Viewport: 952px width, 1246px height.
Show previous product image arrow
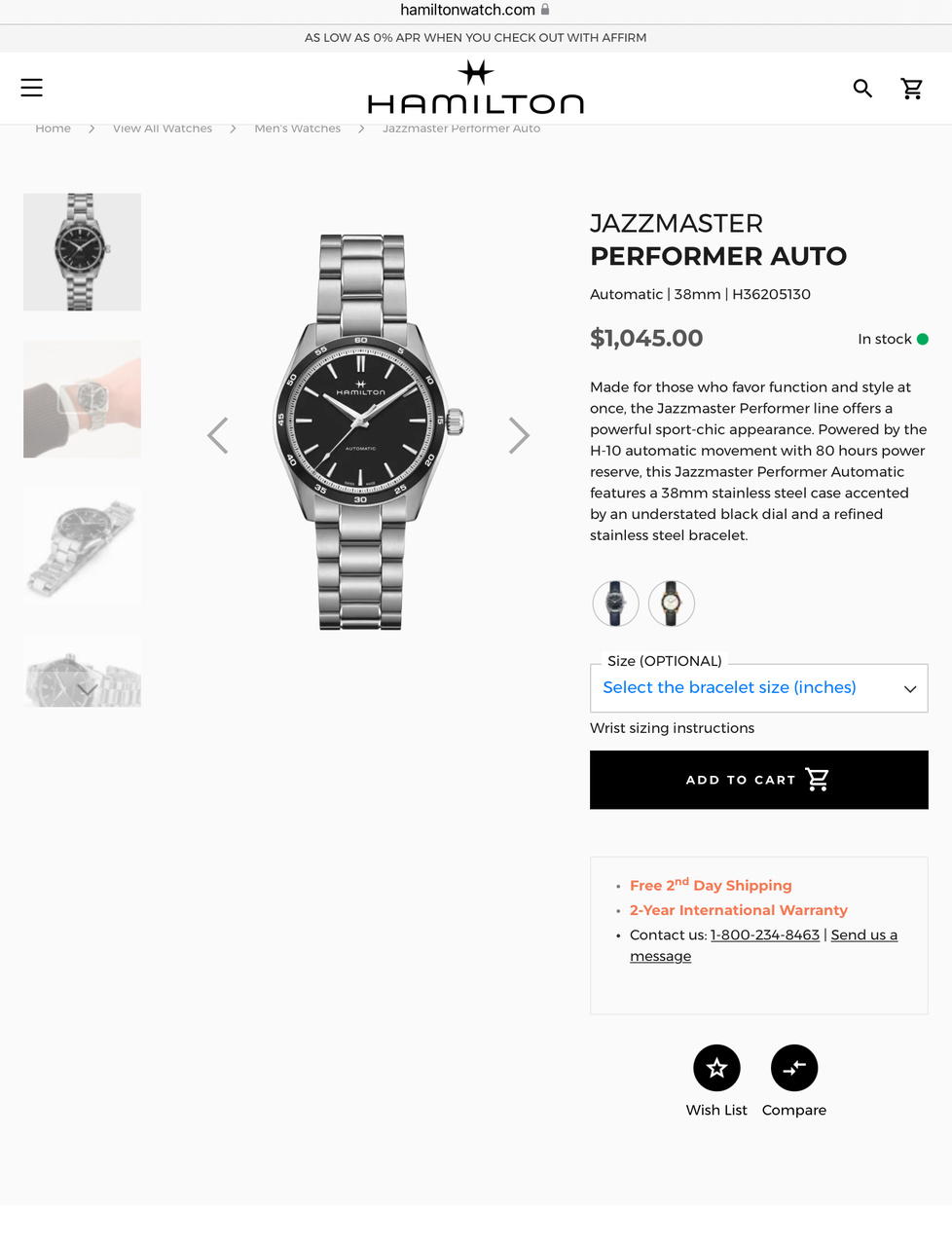[x=218, y=435]
